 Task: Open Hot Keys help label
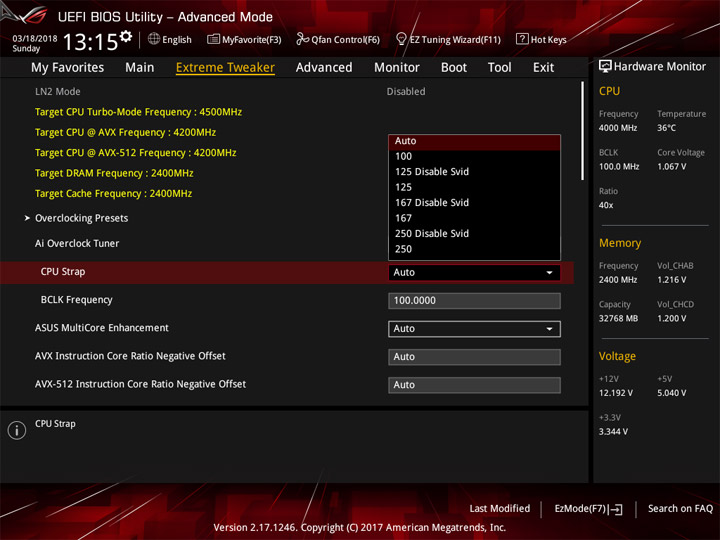tap(549, 39)
